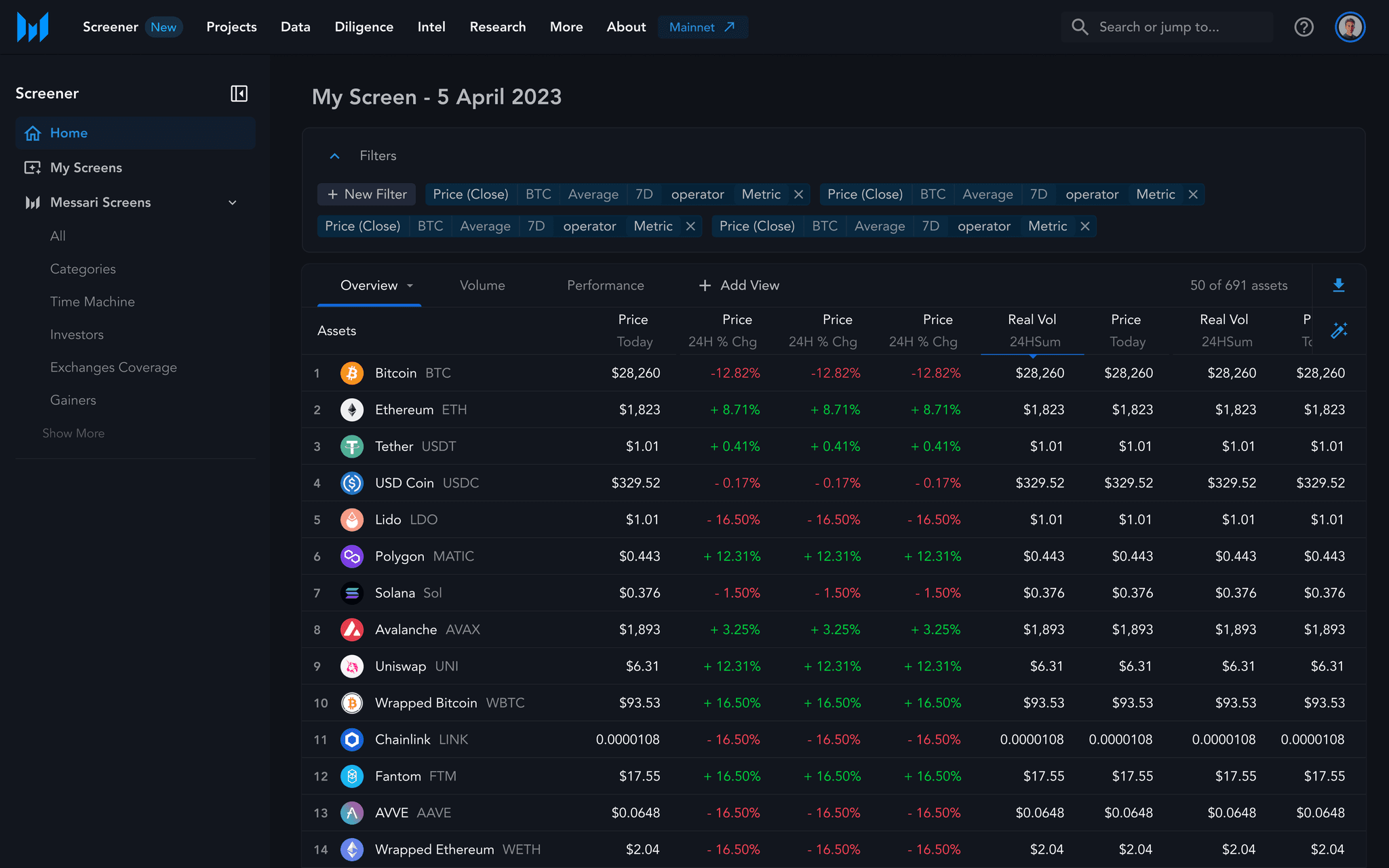Click the Chainlink coin icon

click(352, 739)
